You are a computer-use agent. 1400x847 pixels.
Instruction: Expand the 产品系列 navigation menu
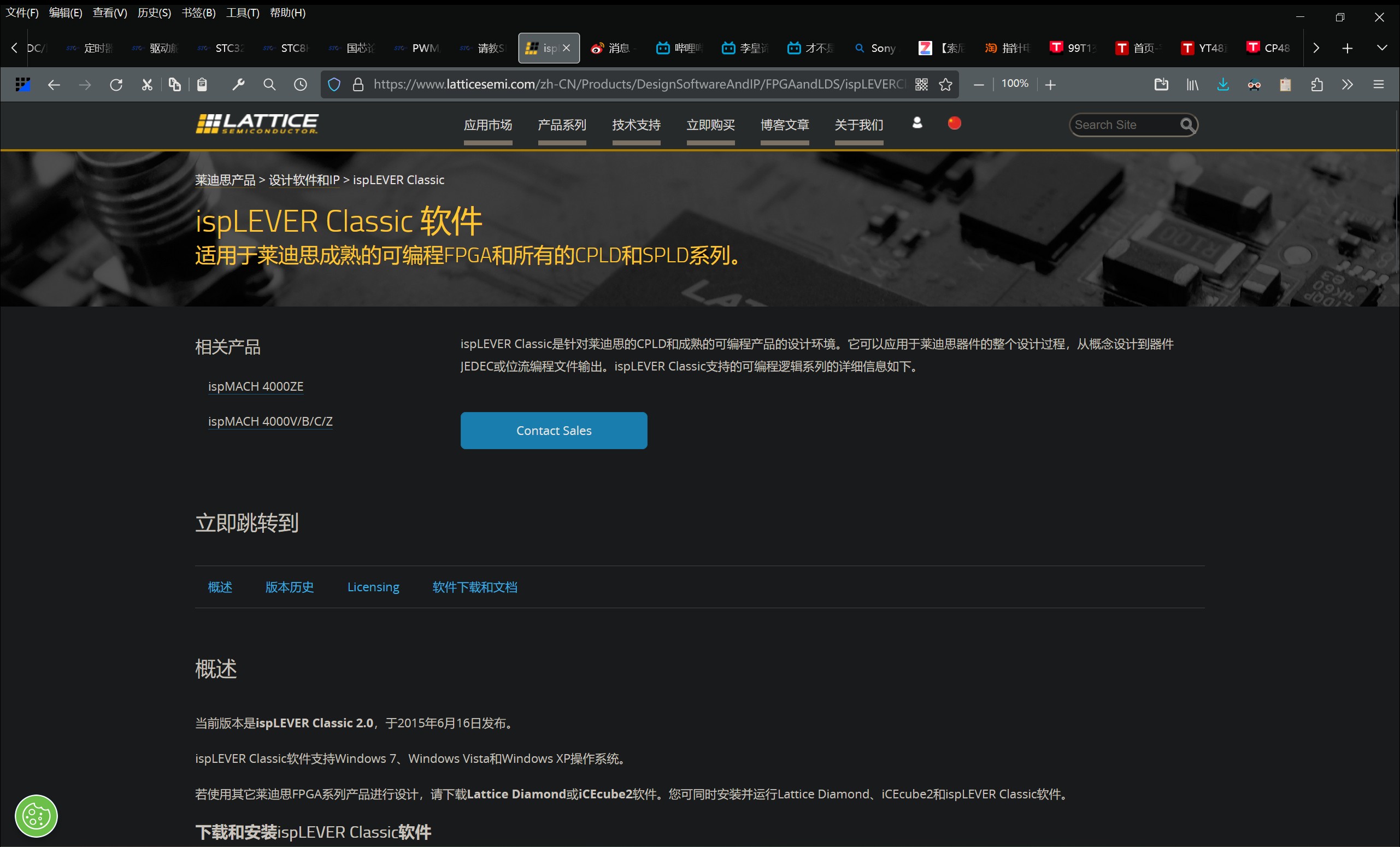click(x=562, y=125)
